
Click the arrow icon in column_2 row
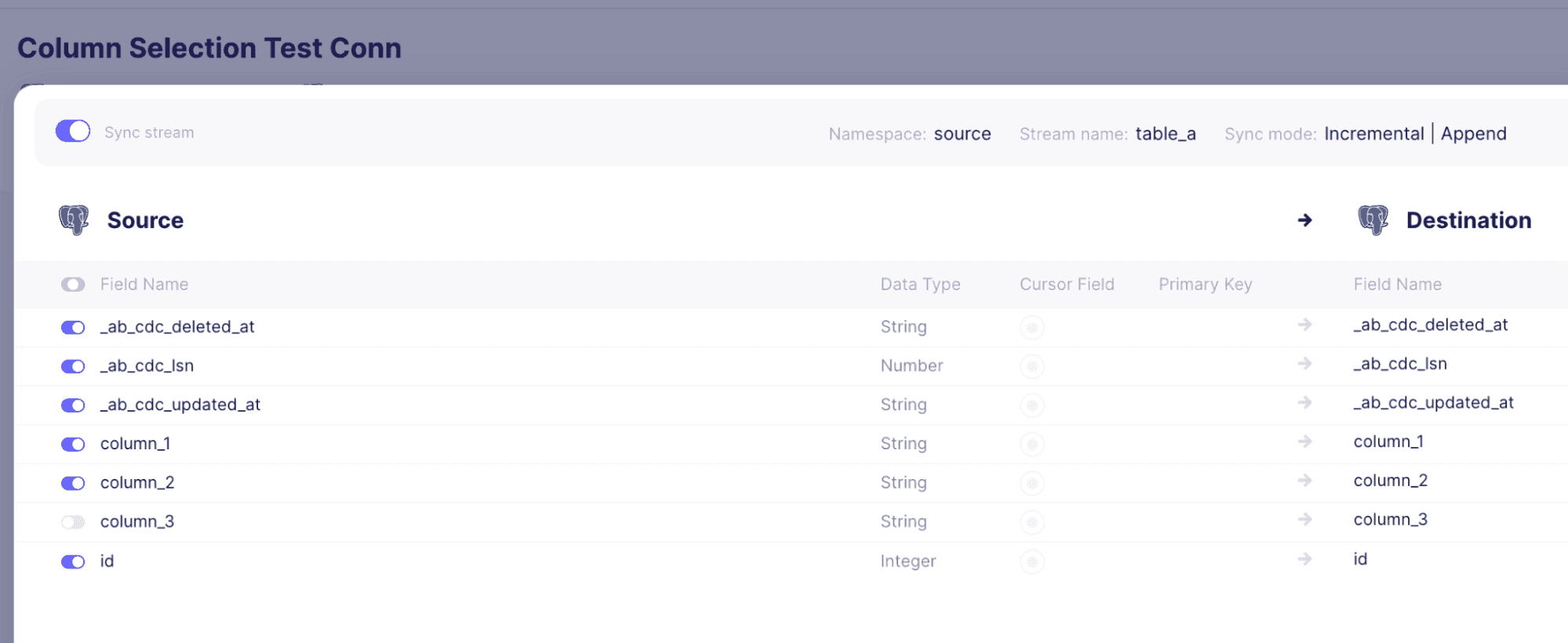tap(1305, 481)
